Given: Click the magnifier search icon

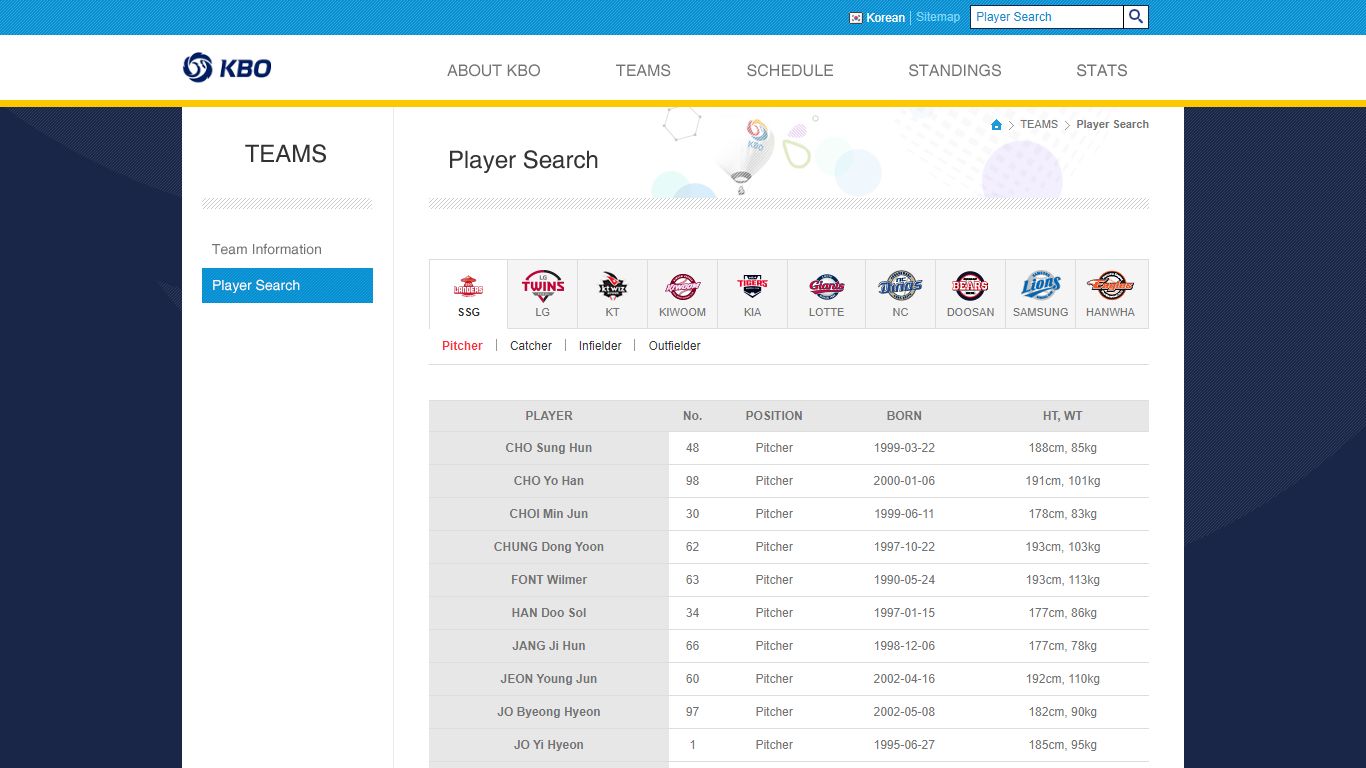Looking at the screenshot, I should [x=1136, y=17].
